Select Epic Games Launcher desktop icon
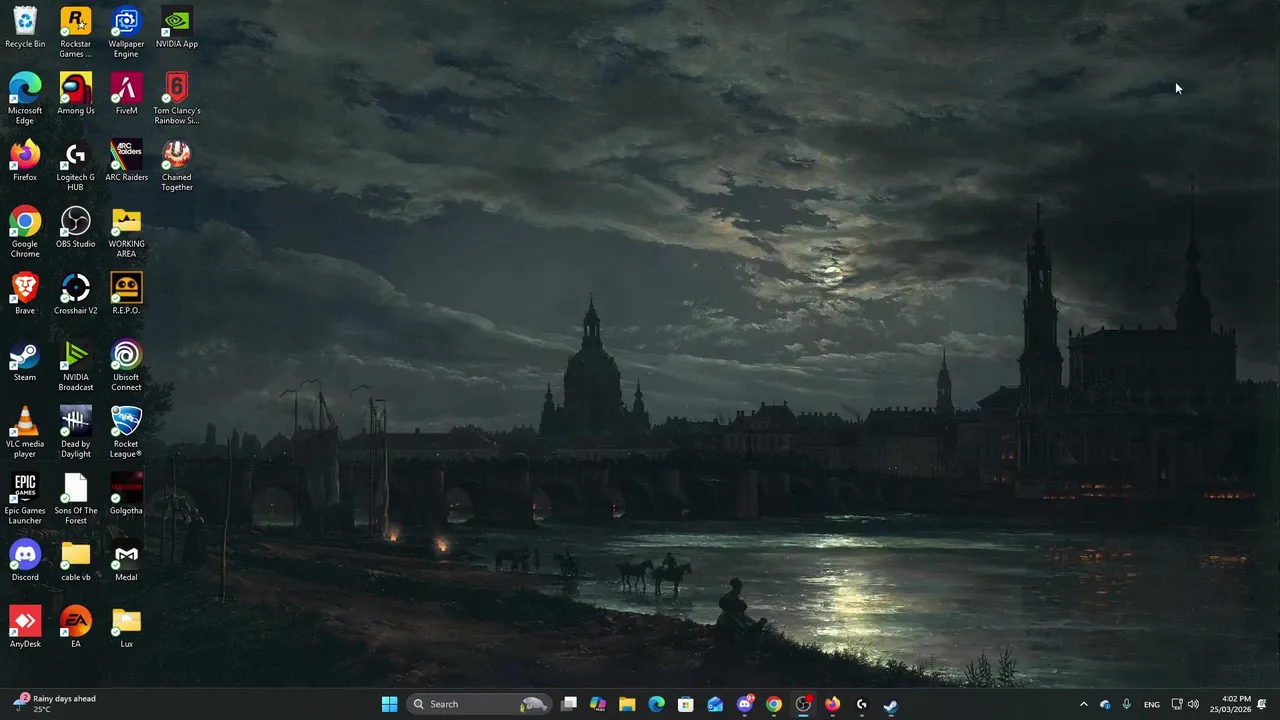Viewport: 1280px width, 720px height. click(25, 499)
